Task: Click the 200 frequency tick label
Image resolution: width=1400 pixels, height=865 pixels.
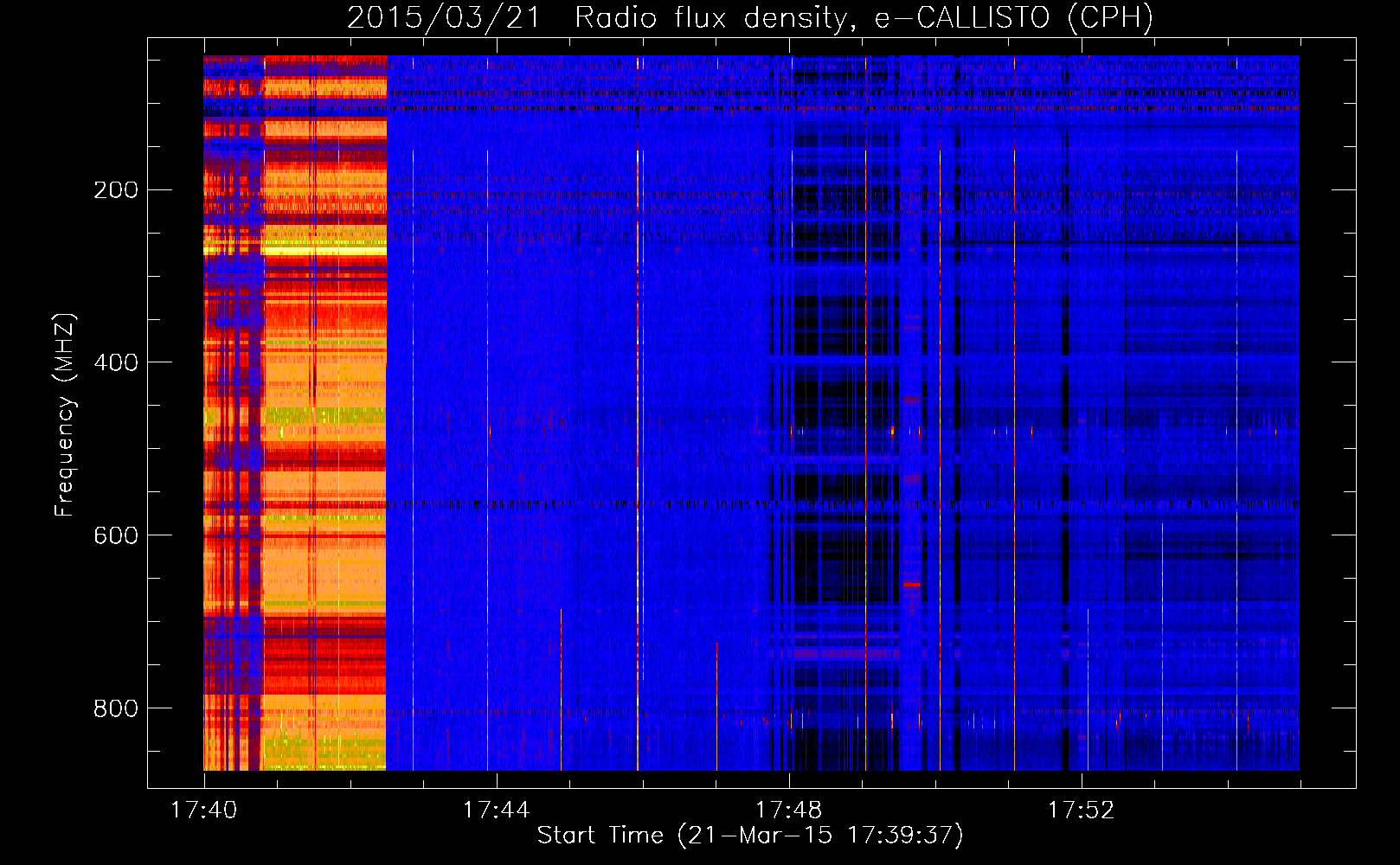Action: [116, 190]
